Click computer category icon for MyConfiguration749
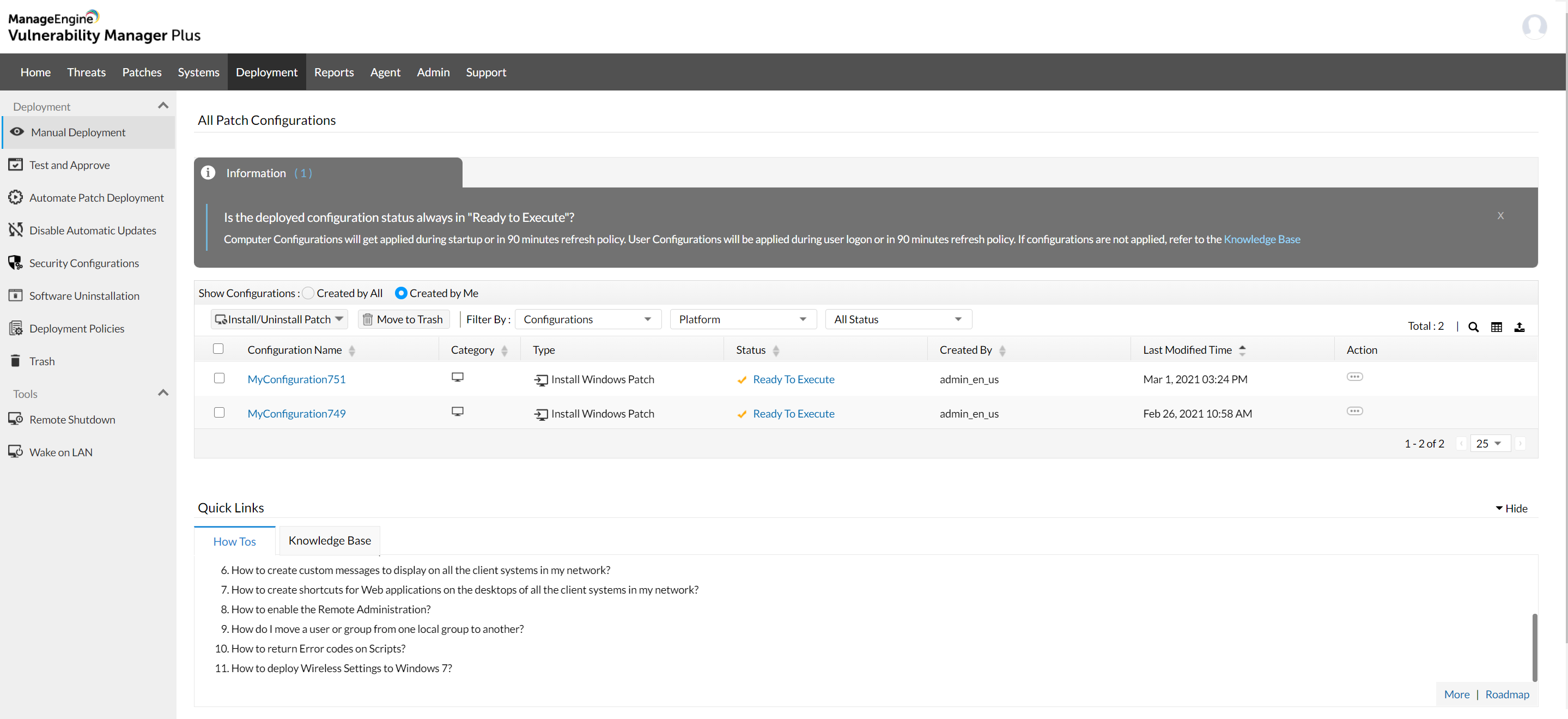This screenshot has width=1568, height=719. pos(458,412)
